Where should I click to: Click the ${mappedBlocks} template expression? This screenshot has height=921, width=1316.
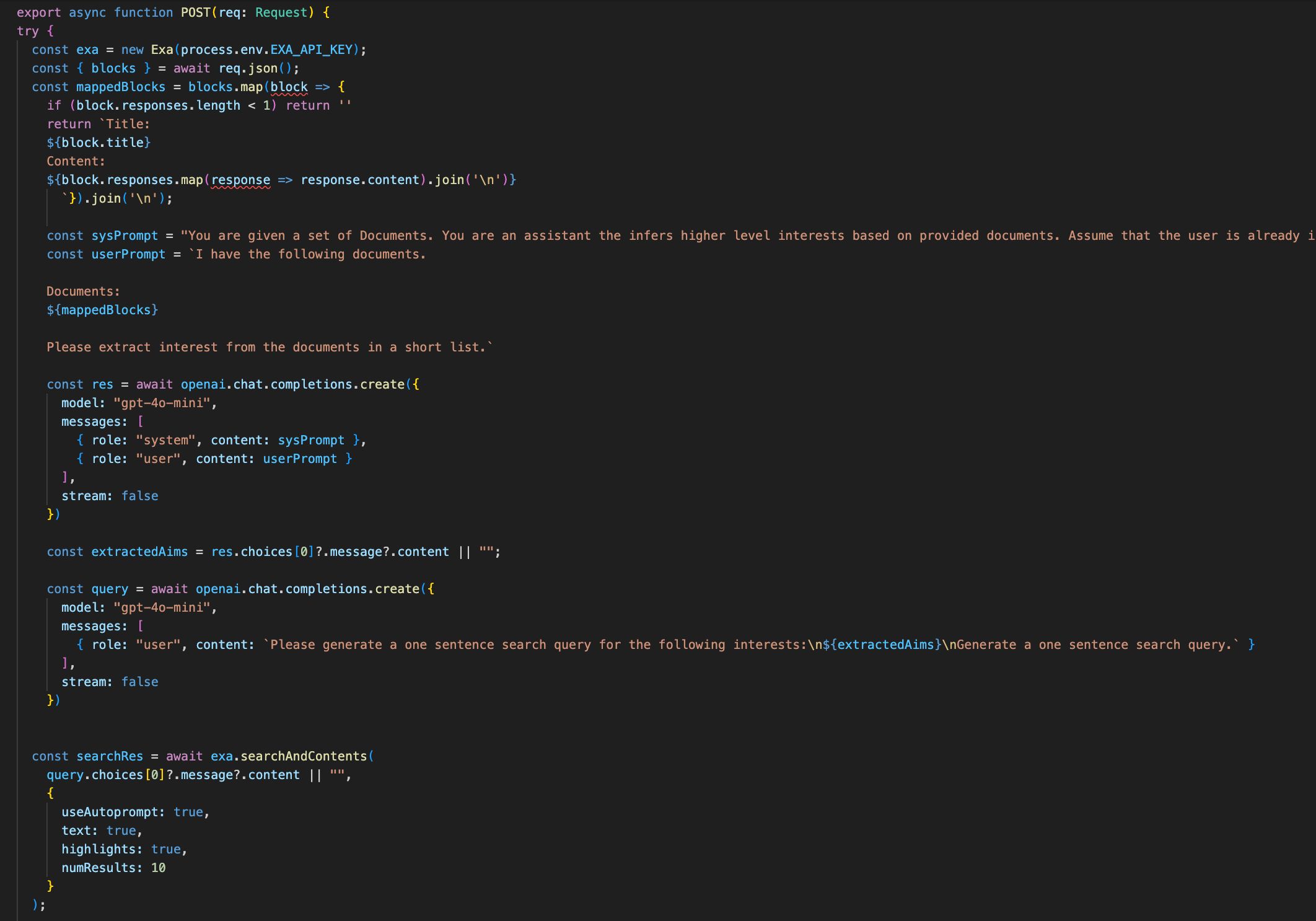point(102,310)
